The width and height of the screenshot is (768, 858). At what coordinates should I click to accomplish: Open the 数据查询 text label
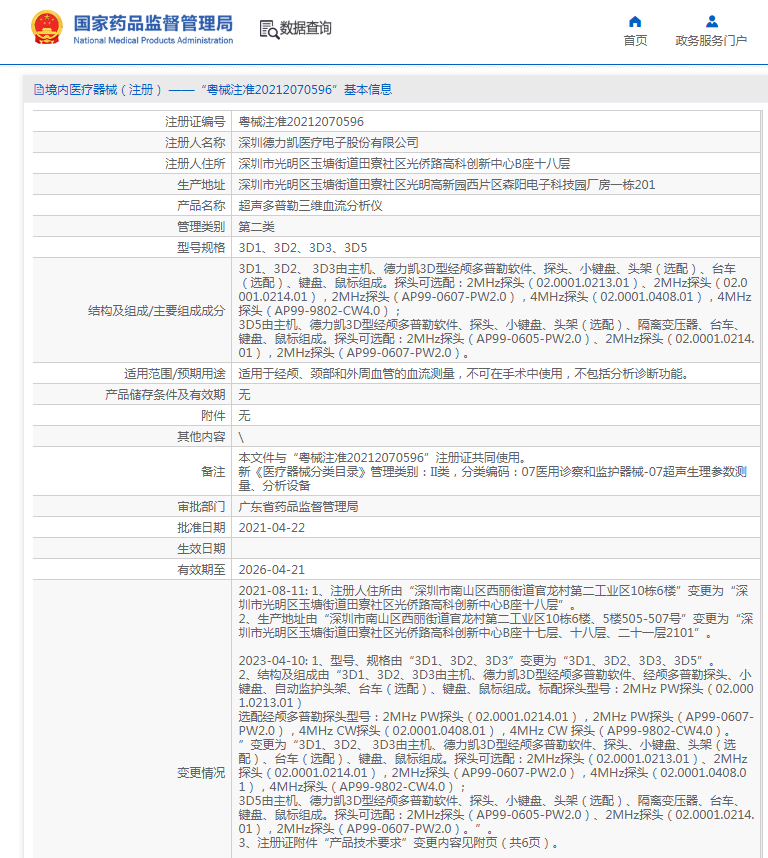[x=305, y=29]
